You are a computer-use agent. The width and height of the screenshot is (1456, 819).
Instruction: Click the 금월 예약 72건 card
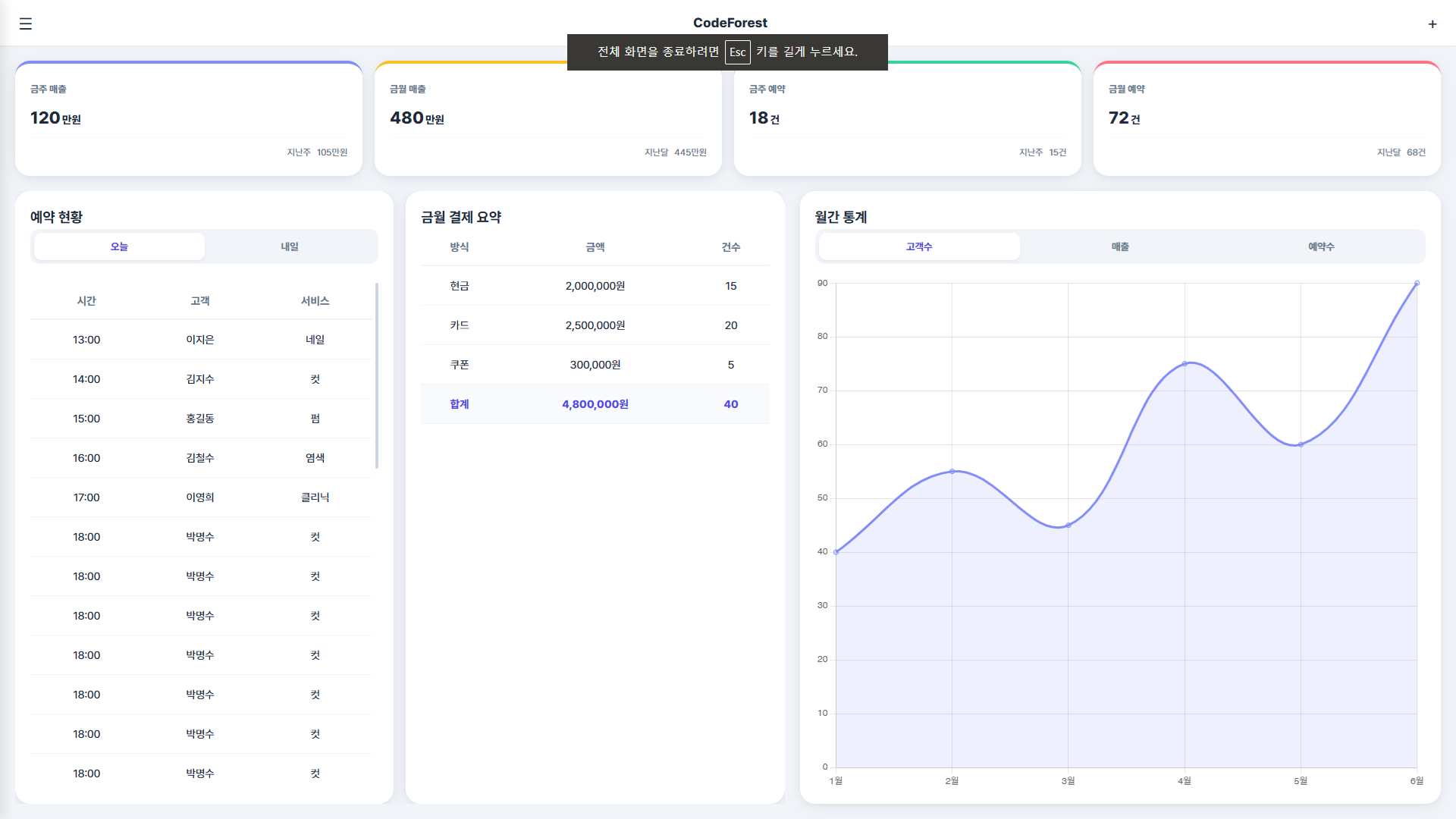(x=1266, y=120)
